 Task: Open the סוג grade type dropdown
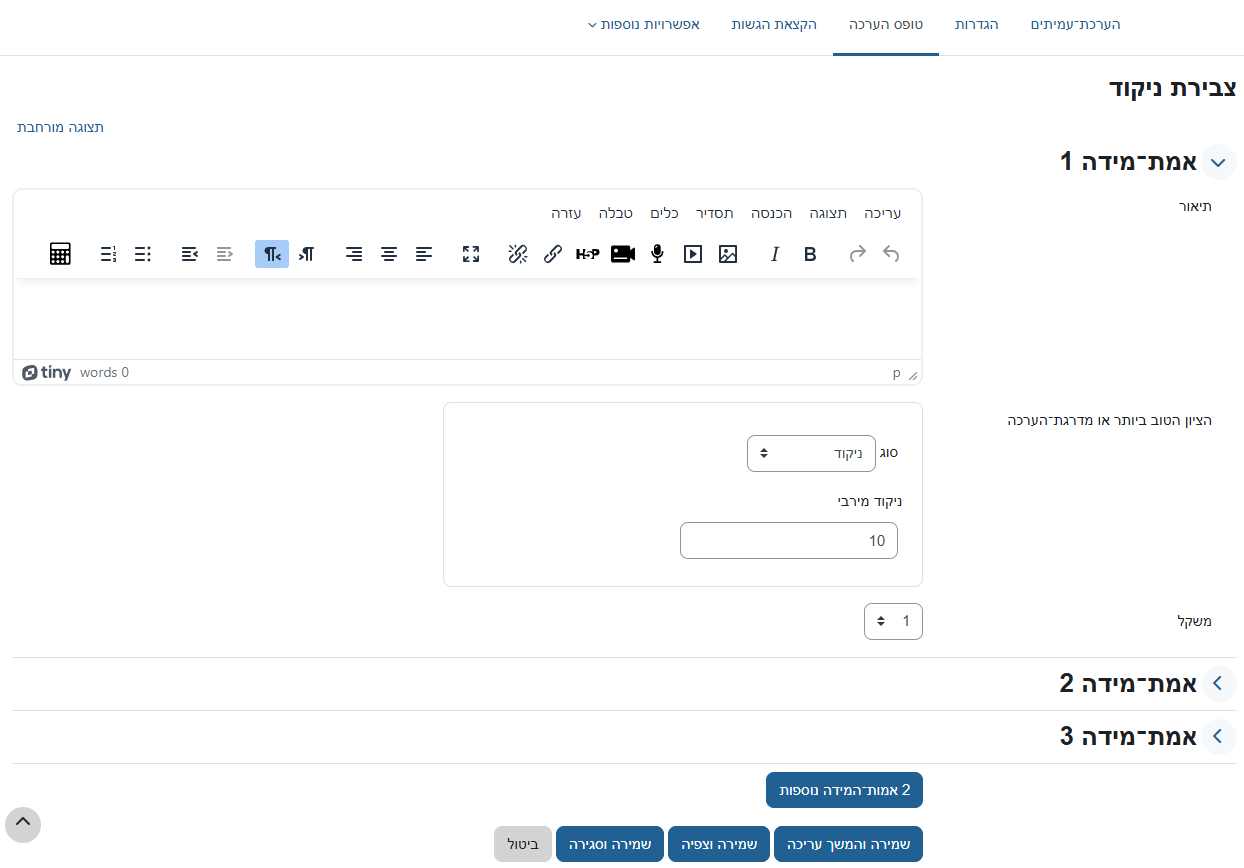tap(811, 453)
